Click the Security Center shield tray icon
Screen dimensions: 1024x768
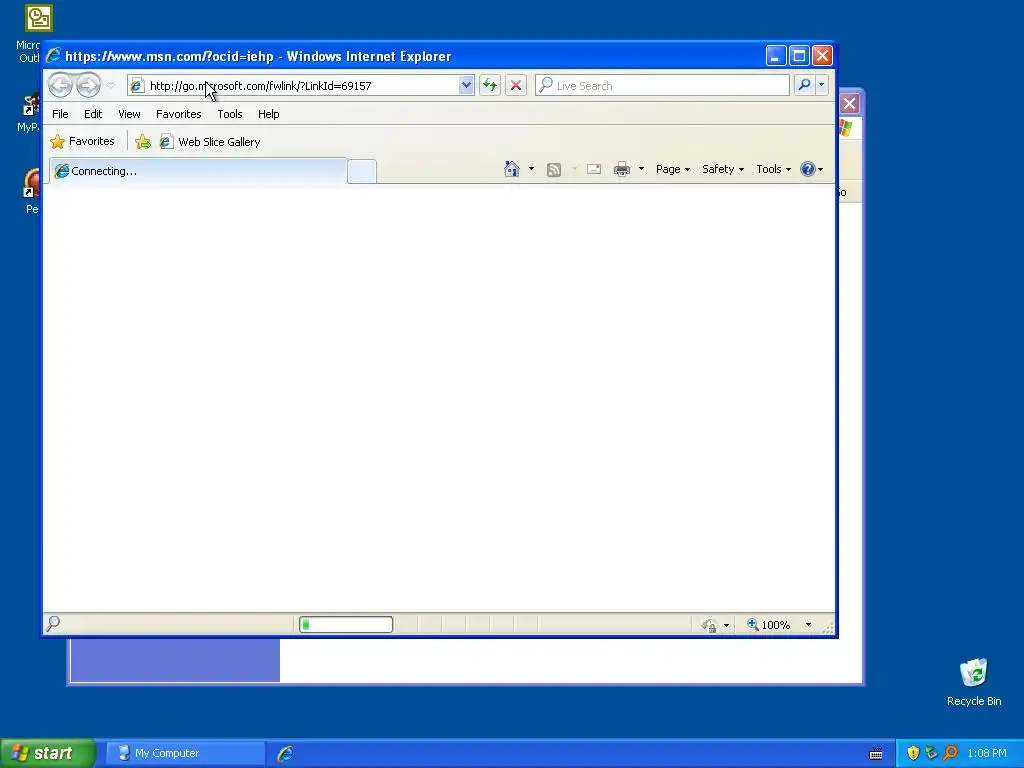(913, 753)
